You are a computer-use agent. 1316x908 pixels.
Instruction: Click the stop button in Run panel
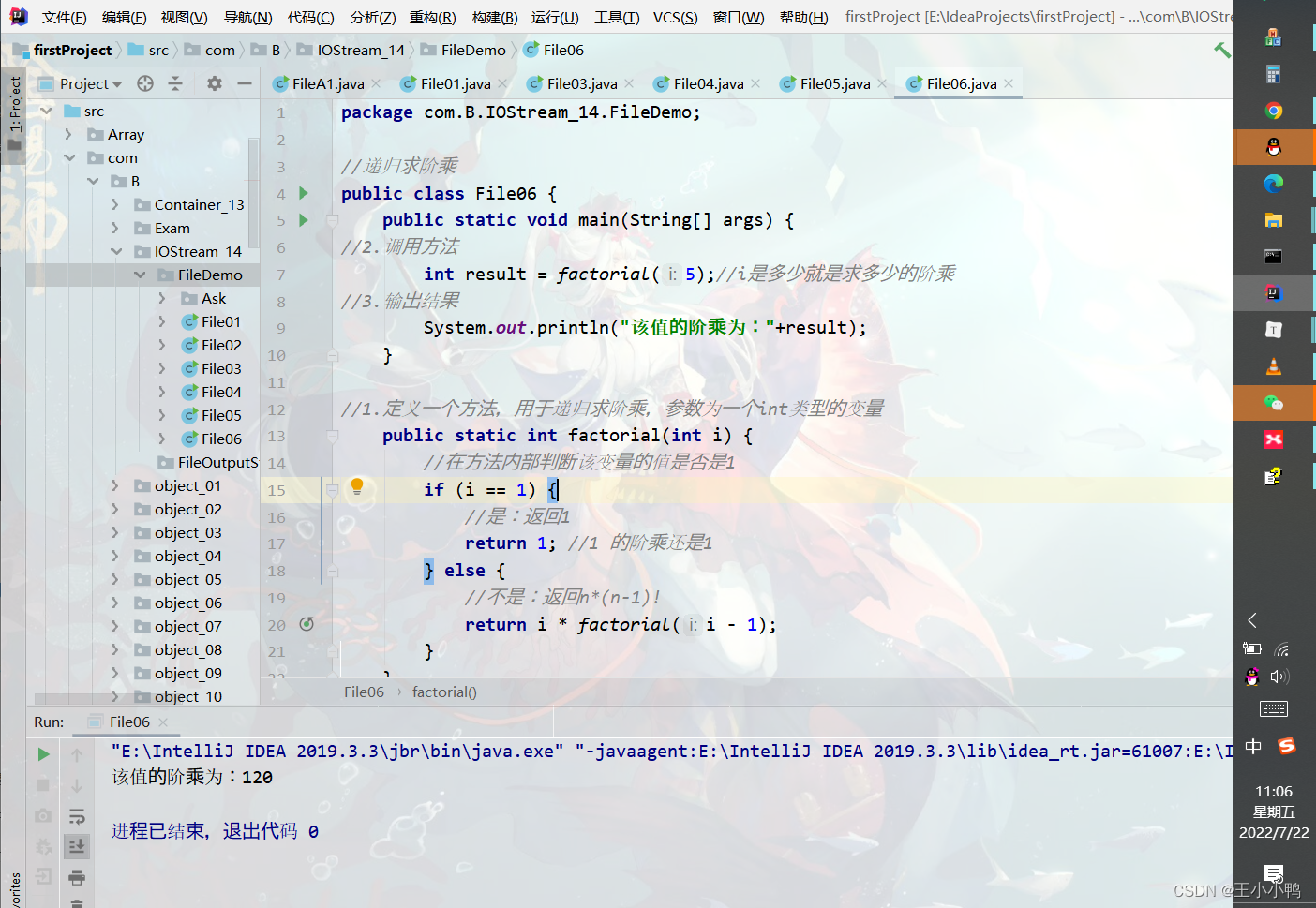[43, 785]
